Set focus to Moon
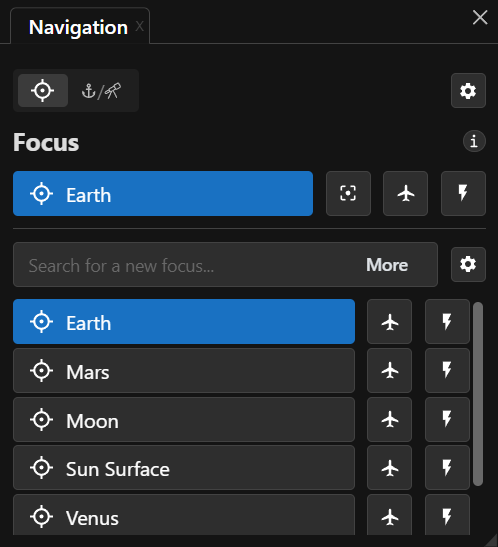Viewport: 498px width, 547px height. coord(184,419)
